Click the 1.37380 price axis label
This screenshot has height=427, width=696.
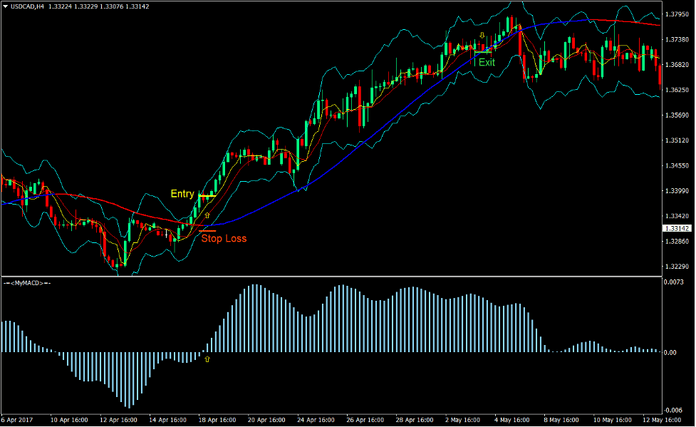tap(676, 40)
